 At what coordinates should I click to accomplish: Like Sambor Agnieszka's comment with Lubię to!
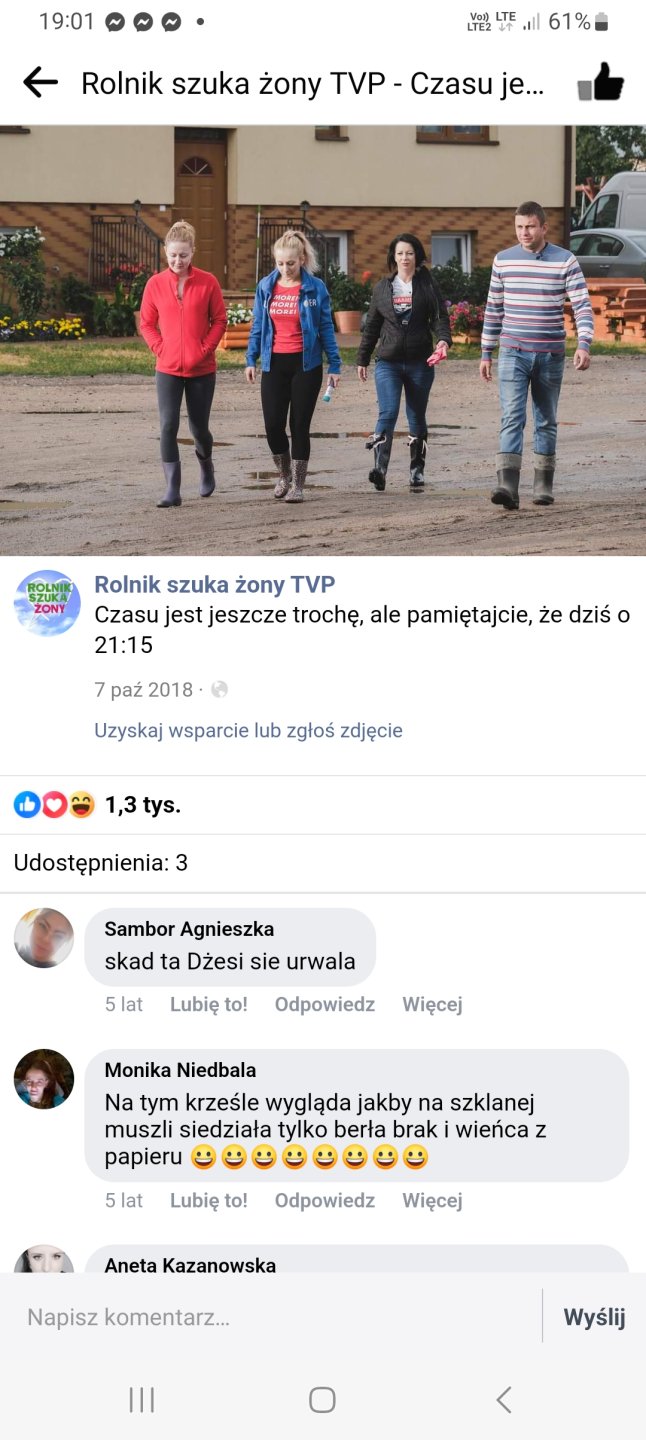(x=209, y=1005)
